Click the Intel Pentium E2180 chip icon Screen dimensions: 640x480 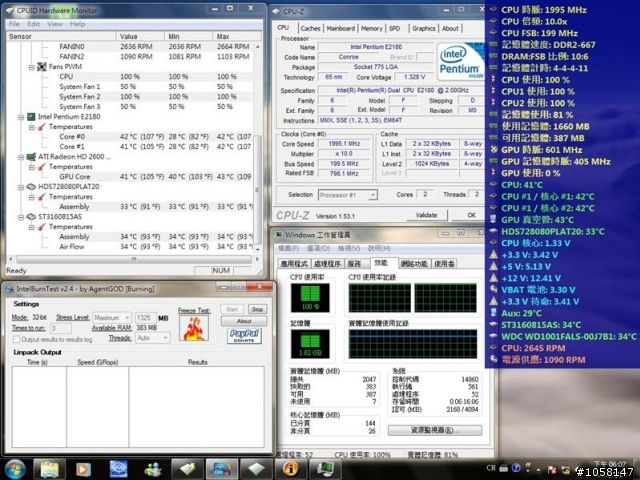31,117
